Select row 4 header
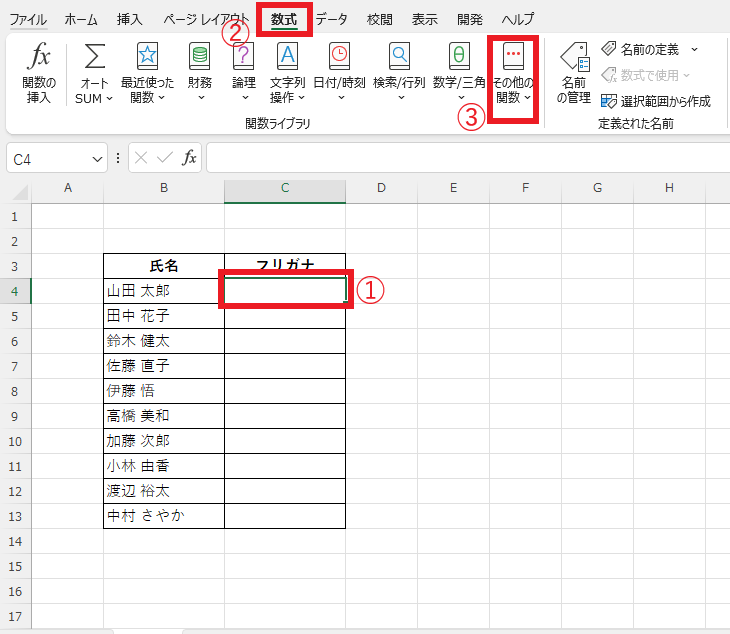 coord(15,291)
